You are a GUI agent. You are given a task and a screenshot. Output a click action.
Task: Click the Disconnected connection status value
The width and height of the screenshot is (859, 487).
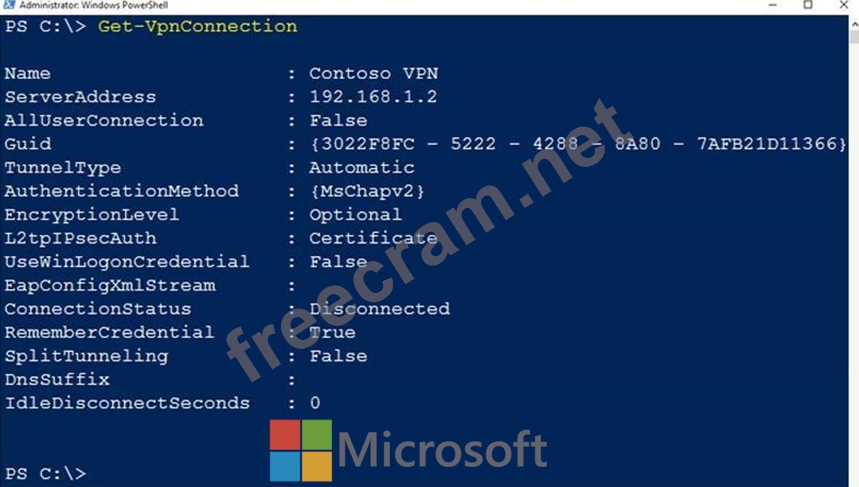click(379, 309)
